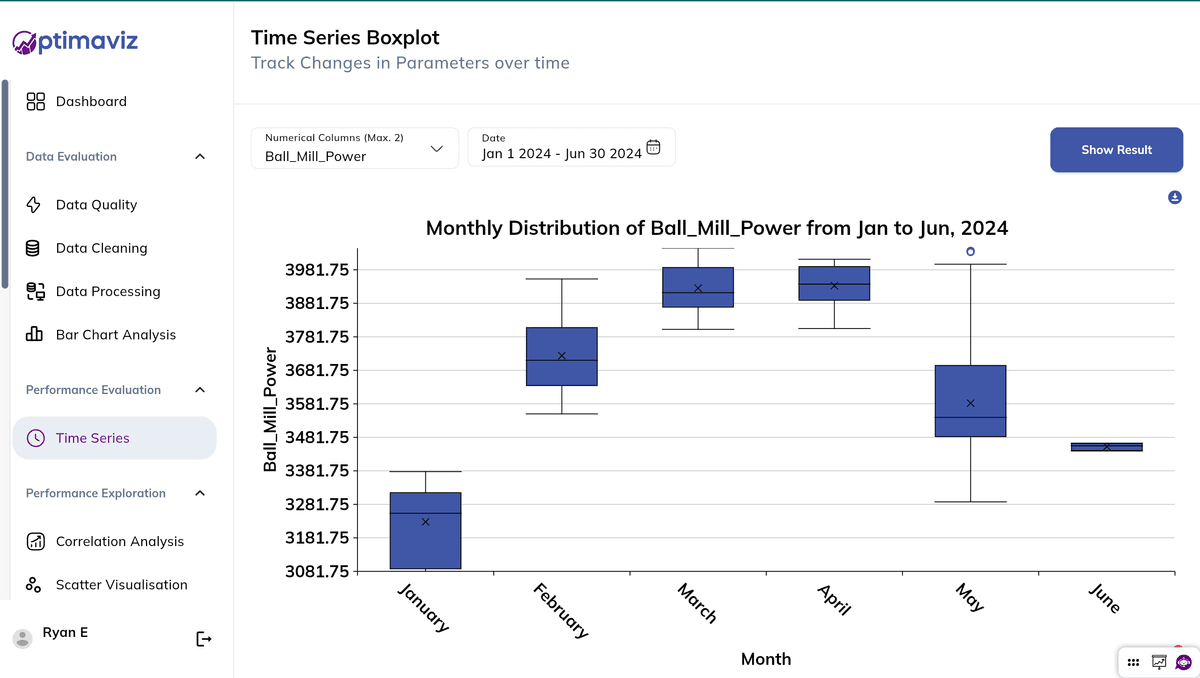Click the Optimaviz logo
The image size is (1200, 678).
(75, 42)
